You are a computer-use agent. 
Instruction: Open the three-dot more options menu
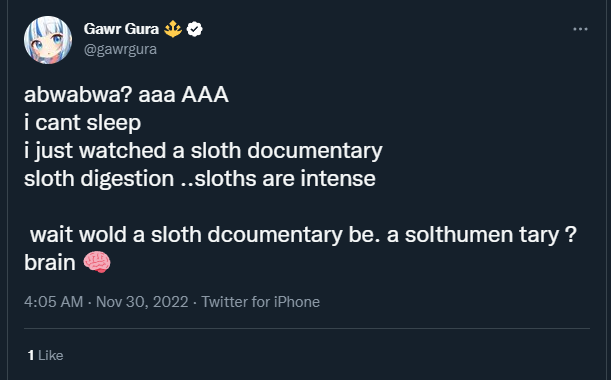point(580,29)
